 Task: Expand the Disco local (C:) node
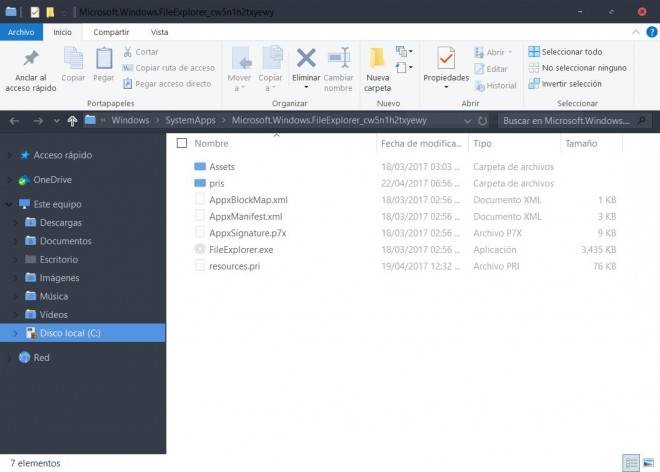pos(15,333)
